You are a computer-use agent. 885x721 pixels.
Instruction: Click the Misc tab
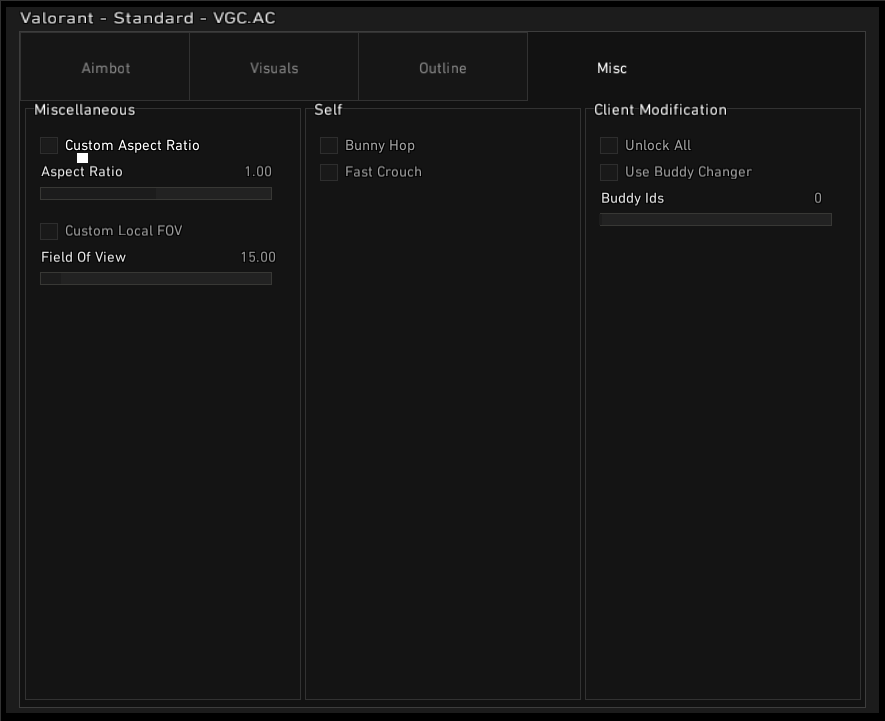click(612, 67)
